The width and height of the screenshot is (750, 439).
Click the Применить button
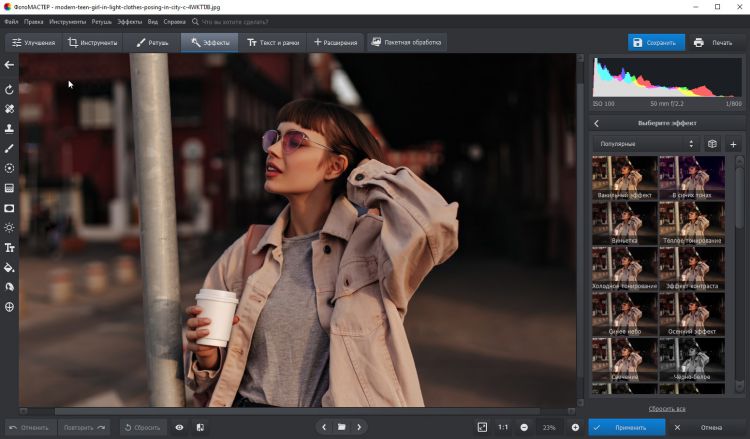coord(627,427)
